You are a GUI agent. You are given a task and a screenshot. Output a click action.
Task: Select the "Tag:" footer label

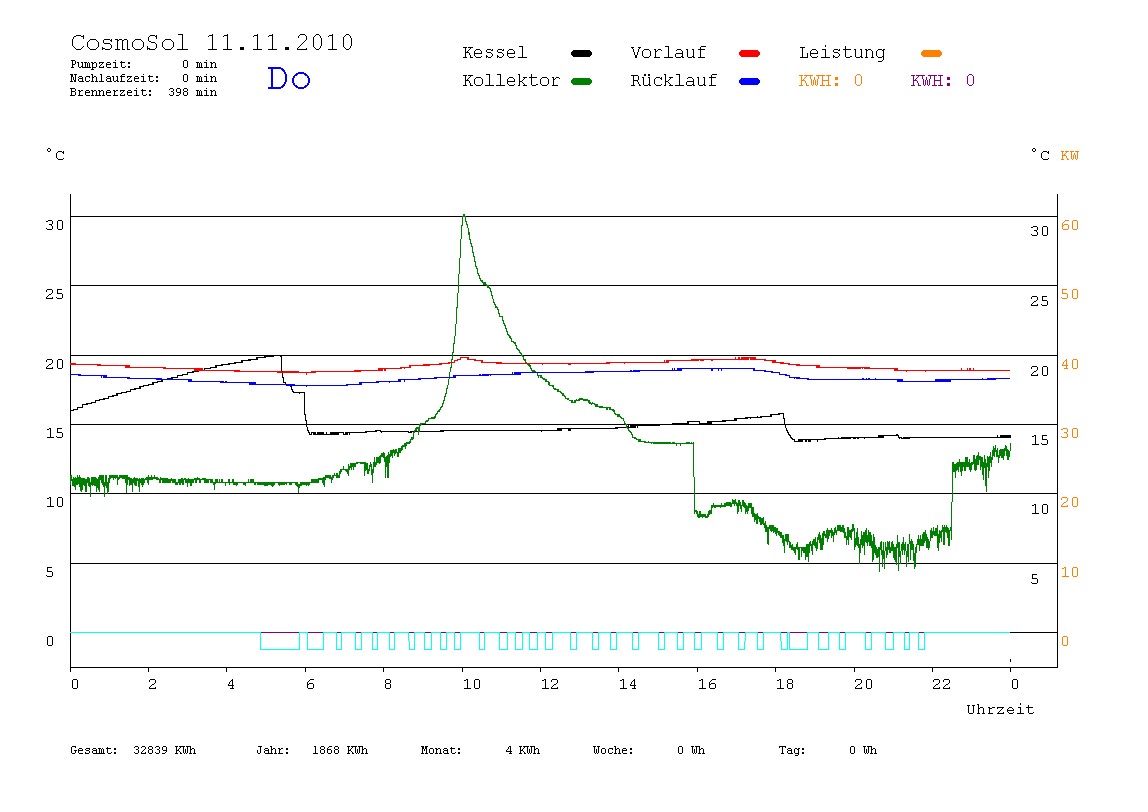coord(791,750)
